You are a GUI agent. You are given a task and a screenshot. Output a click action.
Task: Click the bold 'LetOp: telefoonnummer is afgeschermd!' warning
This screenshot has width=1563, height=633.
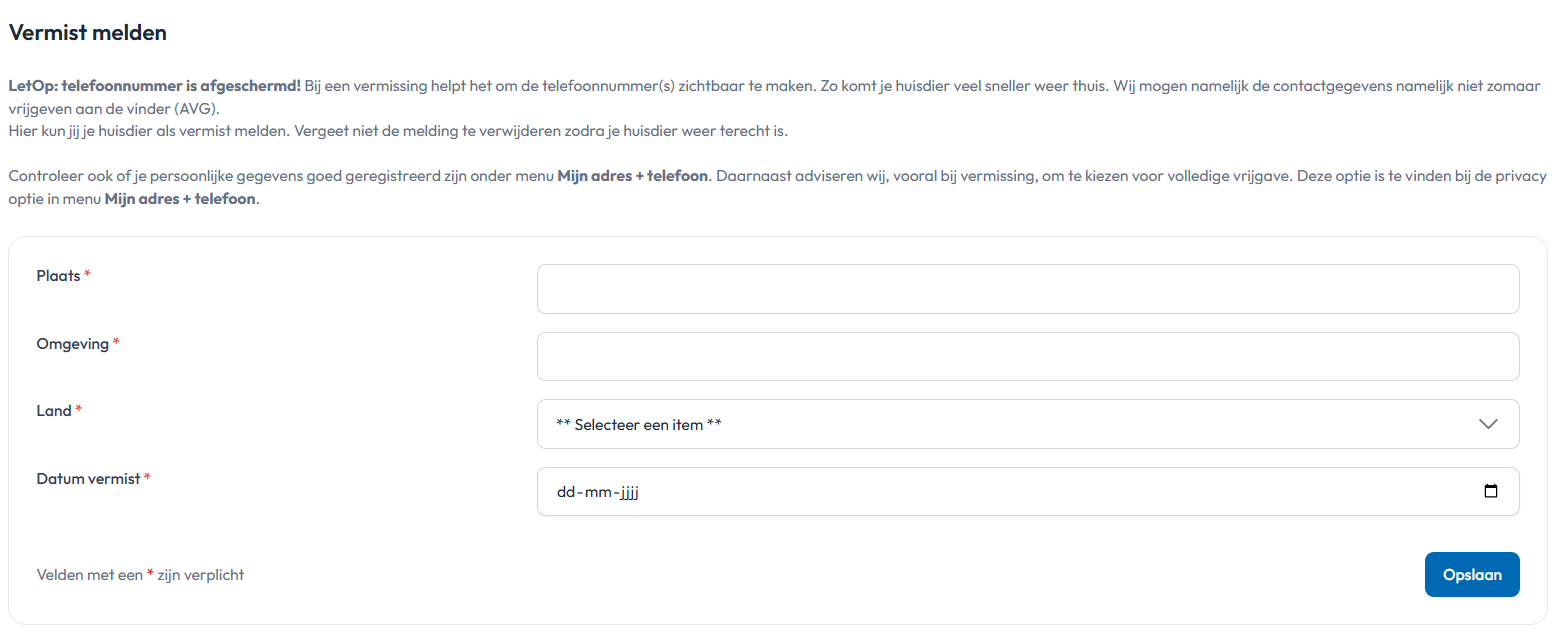(x=154, y=86)
